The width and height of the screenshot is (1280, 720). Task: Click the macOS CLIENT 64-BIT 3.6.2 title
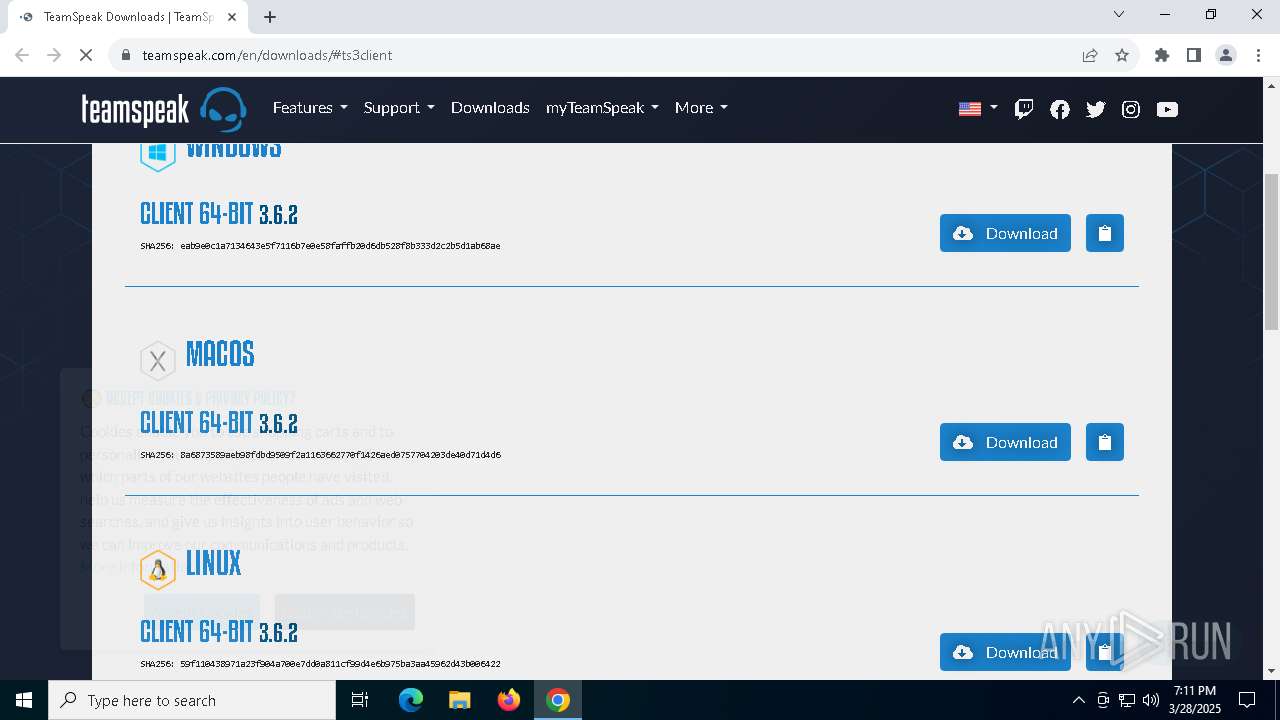click(219, 423)
